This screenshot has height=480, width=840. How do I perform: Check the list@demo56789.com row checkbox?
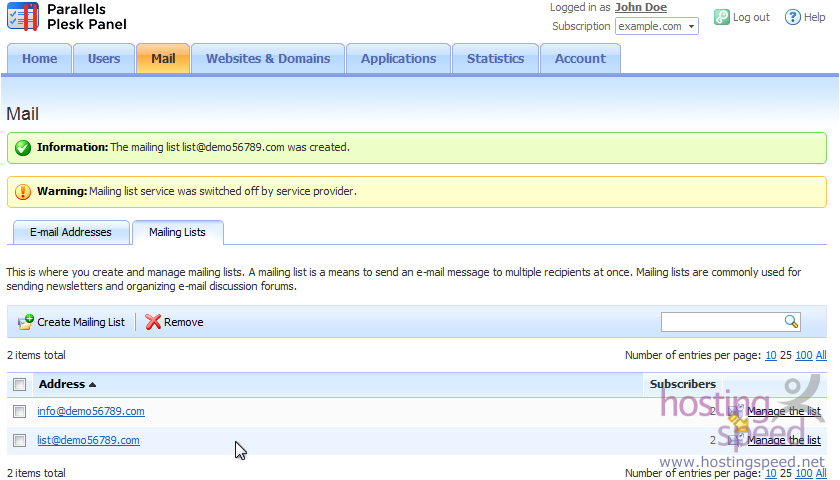tap(19, 440)
